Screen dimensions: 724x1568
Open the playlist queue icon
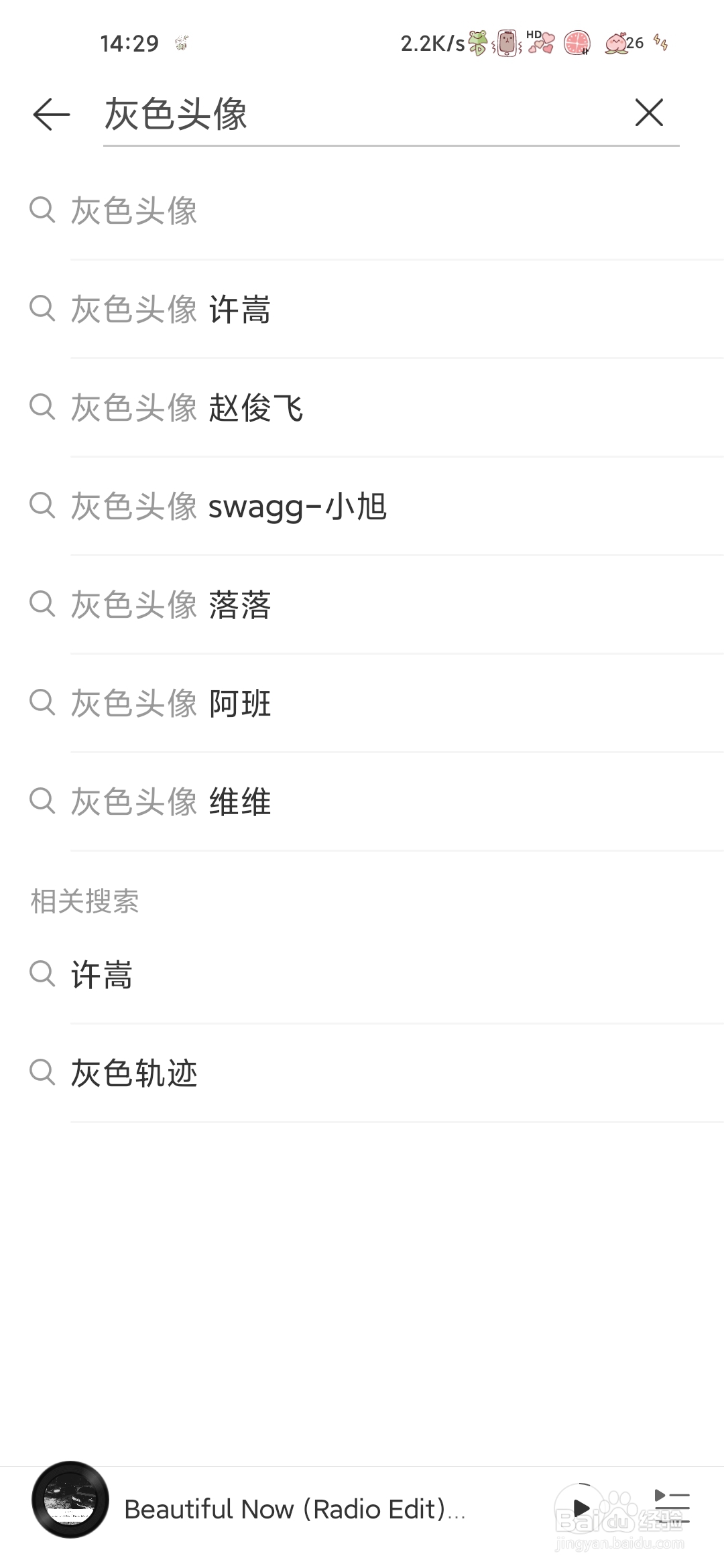point(671,1507)
